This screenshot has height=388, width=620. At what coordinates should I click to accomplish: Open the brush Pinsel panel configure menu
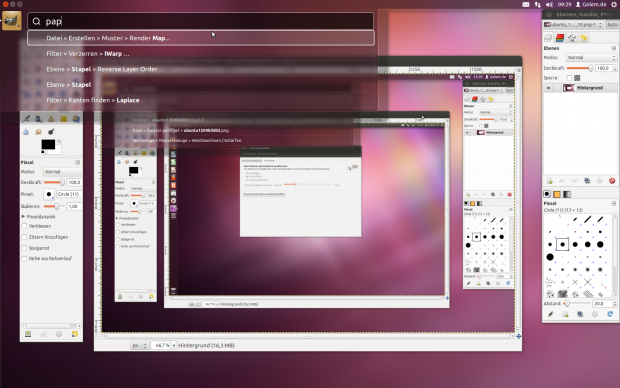pyautogui.click(x=614, y=203)
